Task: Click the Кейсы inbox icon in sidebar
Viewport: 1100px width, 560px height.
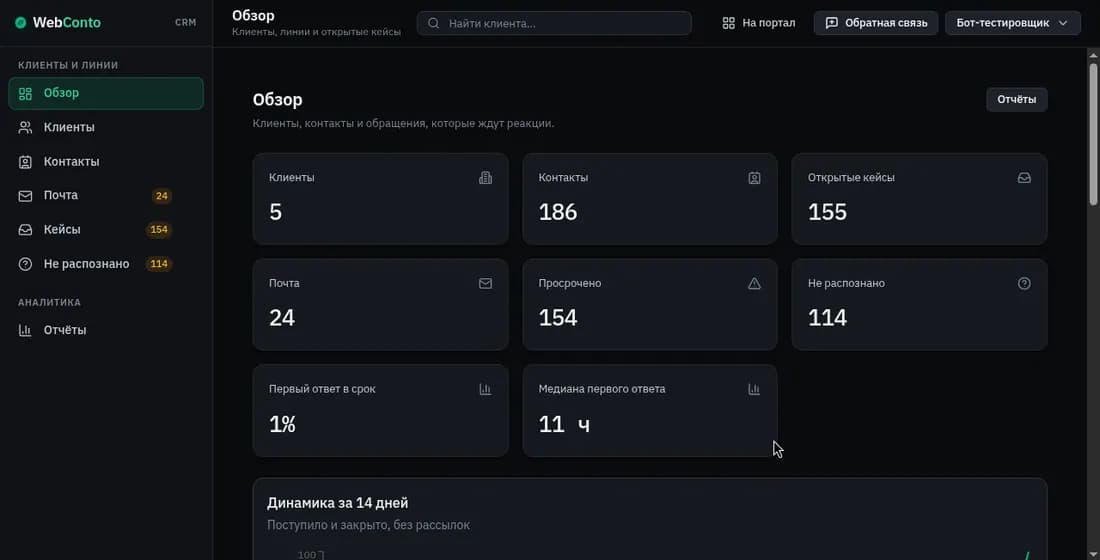Action: (25, 229)
